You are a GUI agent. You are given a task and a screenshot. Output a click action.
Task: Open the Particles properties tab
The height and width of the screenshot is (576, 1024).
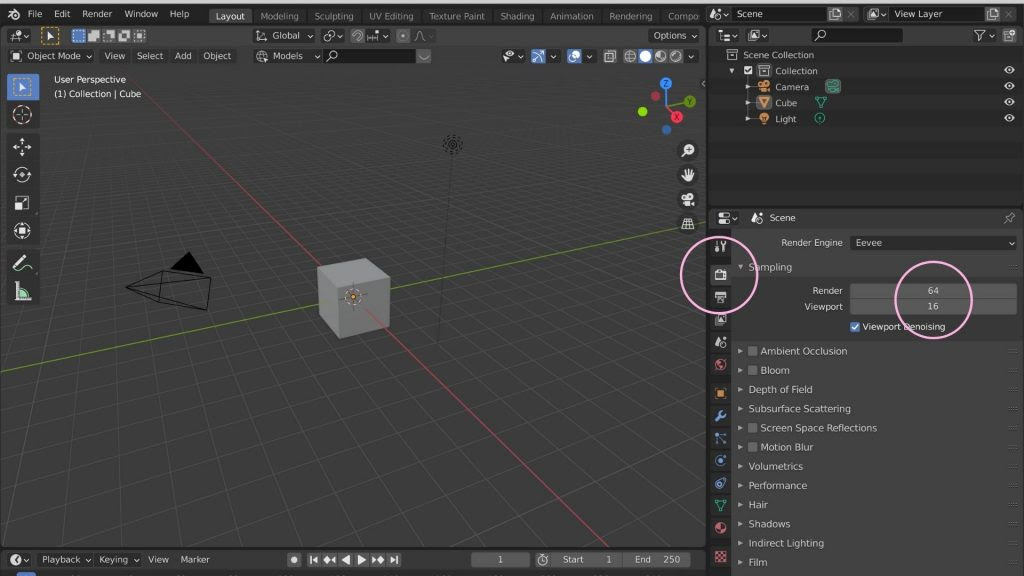point(720,439)
